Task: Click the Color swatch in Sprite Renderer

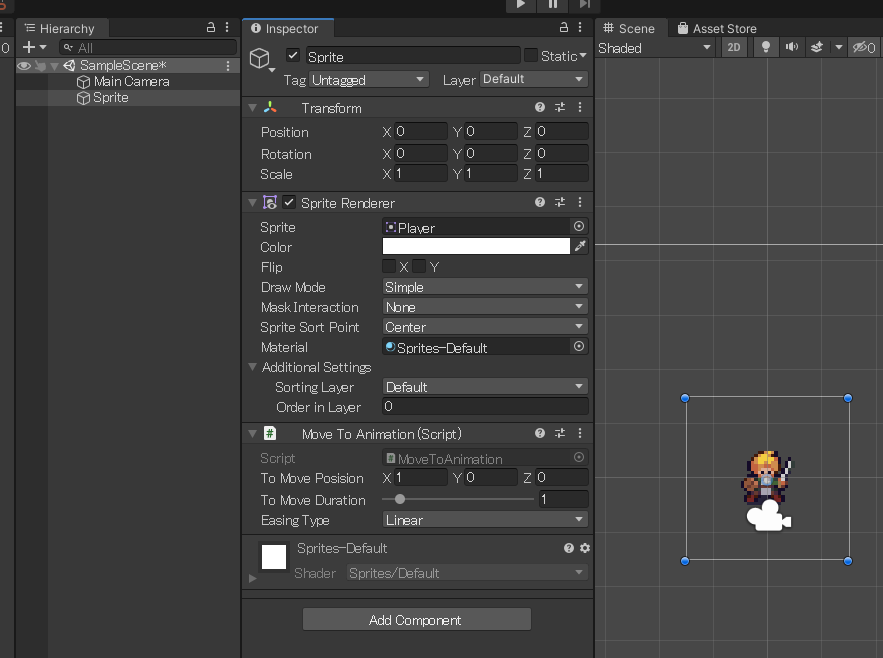Action: point(476,247)
